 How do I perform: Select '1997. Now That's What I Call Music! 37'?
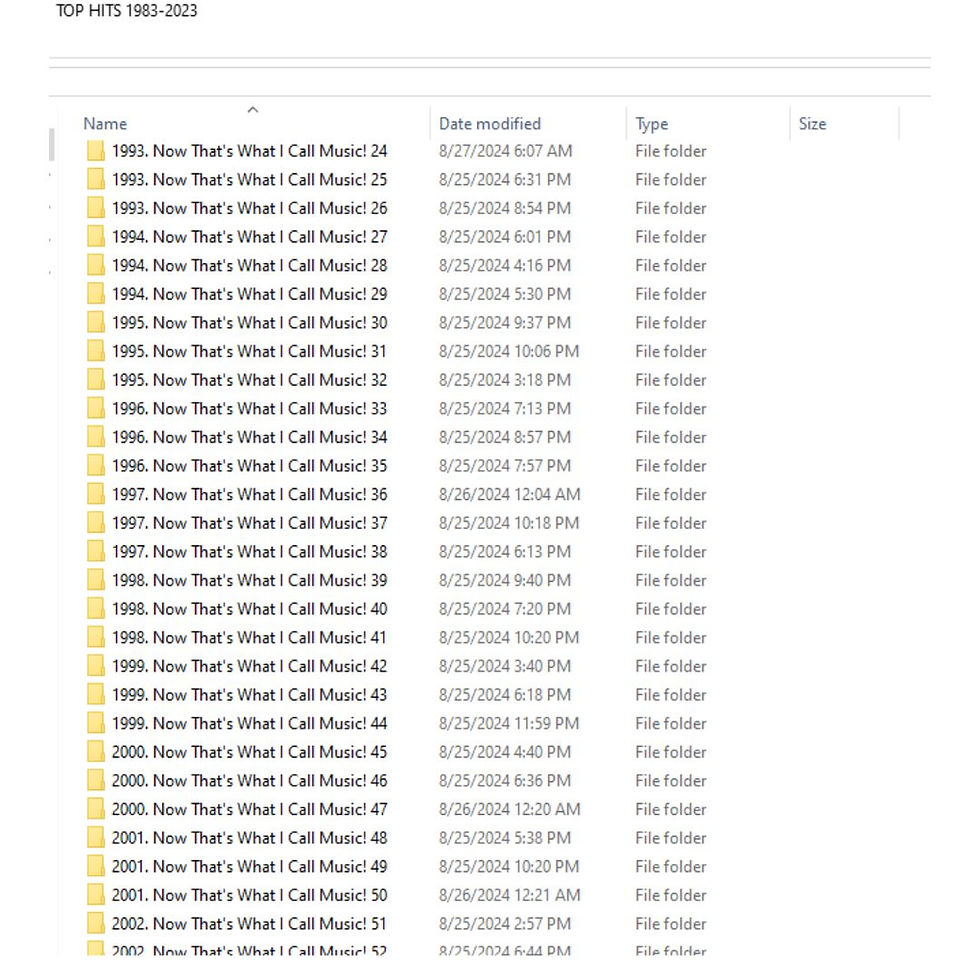249,523
